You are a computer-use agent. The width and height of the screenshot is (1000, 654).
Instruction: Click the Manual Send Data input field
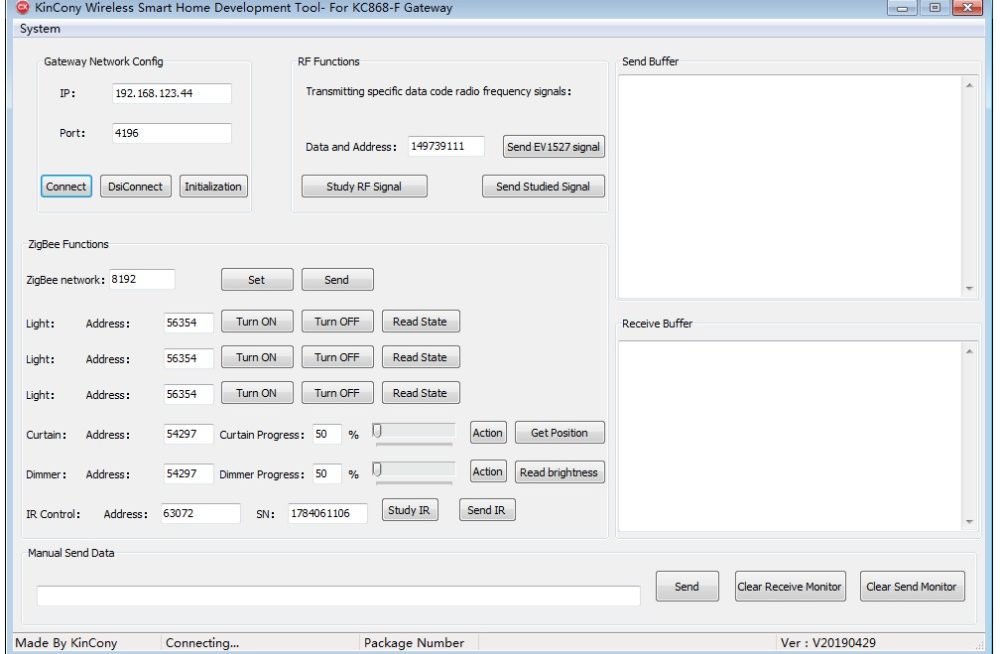(x=339, y=594)
